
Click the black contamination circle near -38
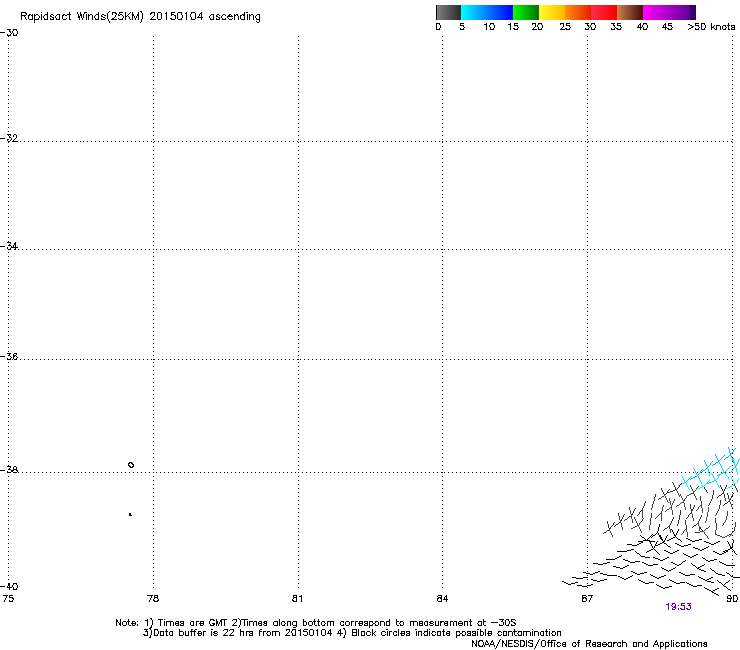(131, 465)
